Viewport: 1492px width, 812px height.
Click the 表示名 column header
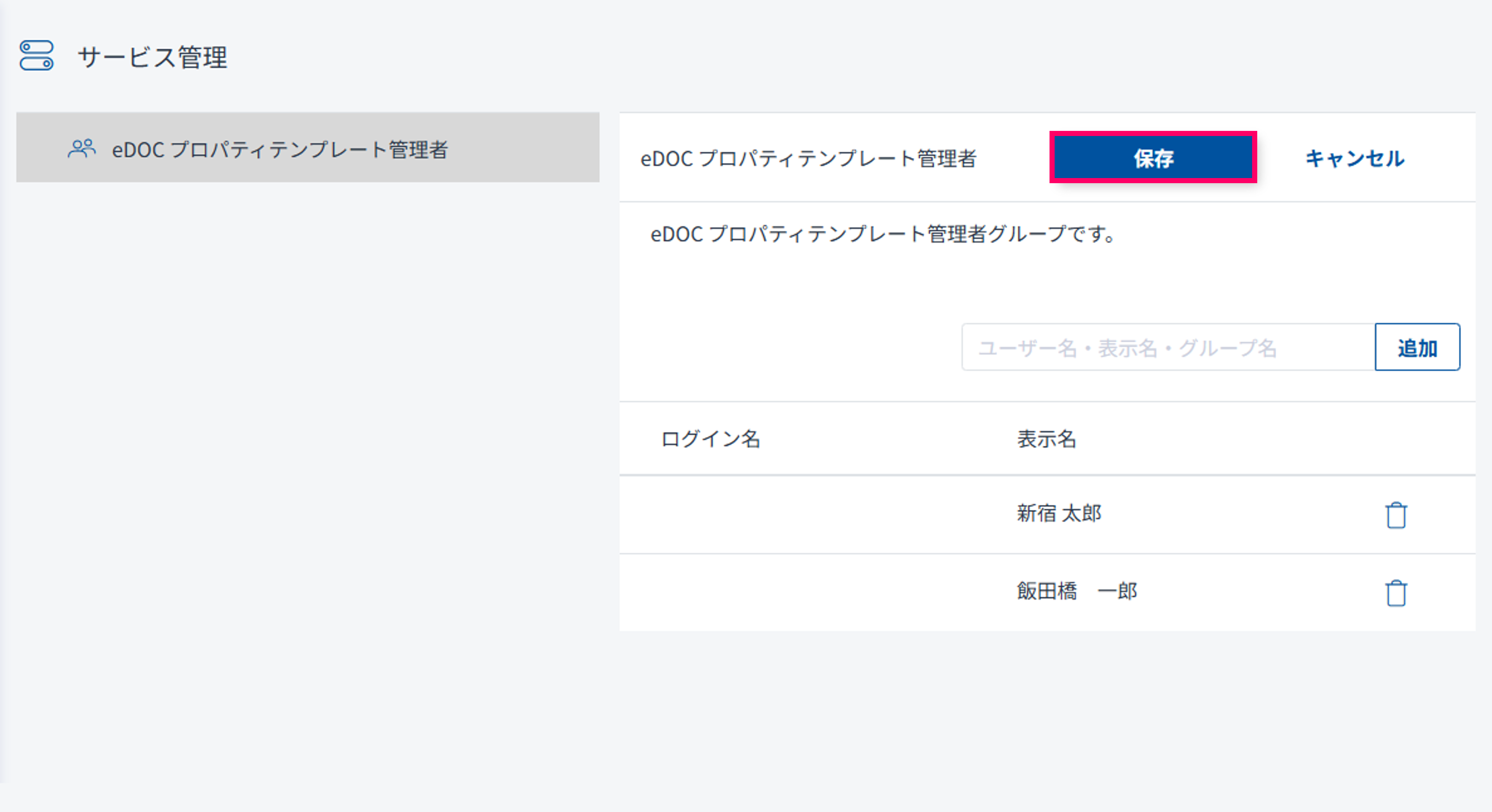[1046, 439]
